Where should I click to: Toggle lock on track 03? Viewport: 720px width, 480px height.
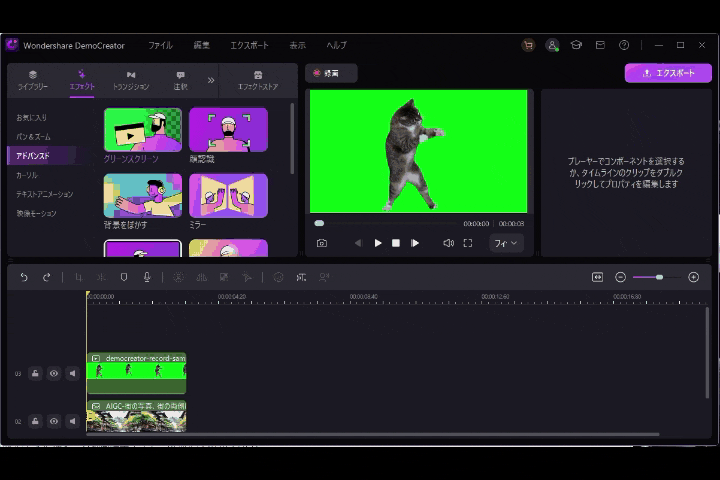click(x=35, y=373)
